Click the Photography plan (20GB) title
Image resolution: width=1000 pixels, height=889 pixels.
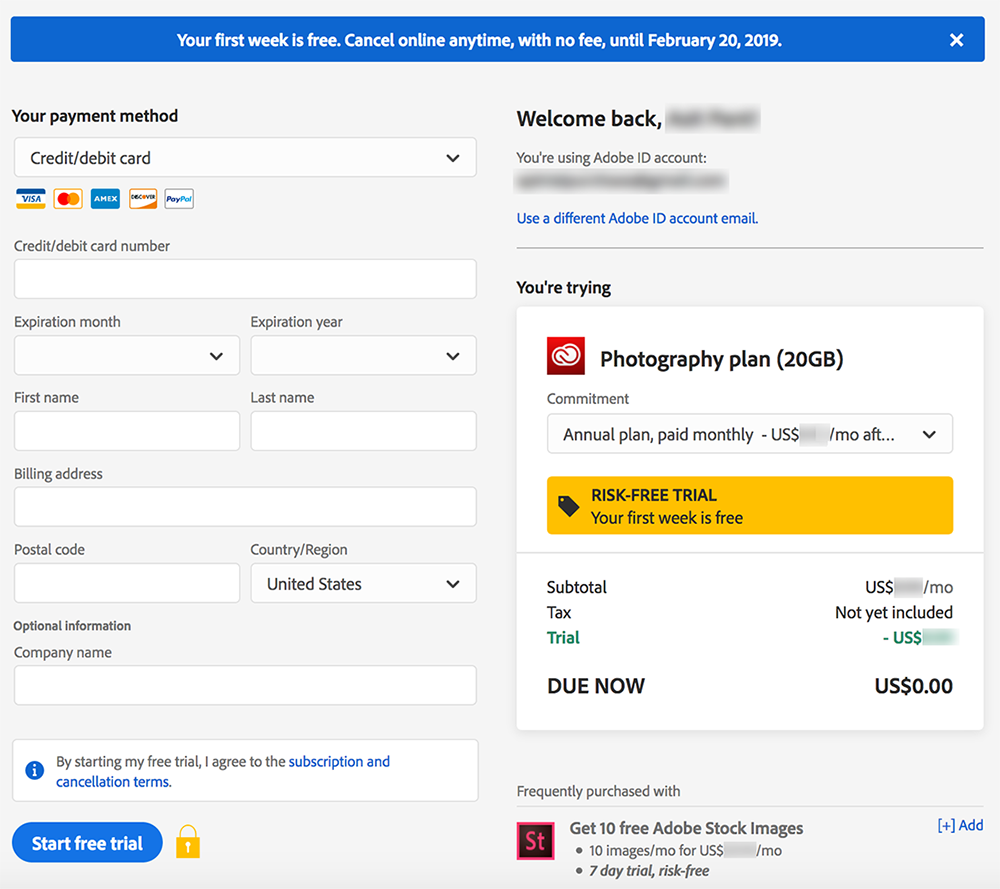tap(721, 359)
